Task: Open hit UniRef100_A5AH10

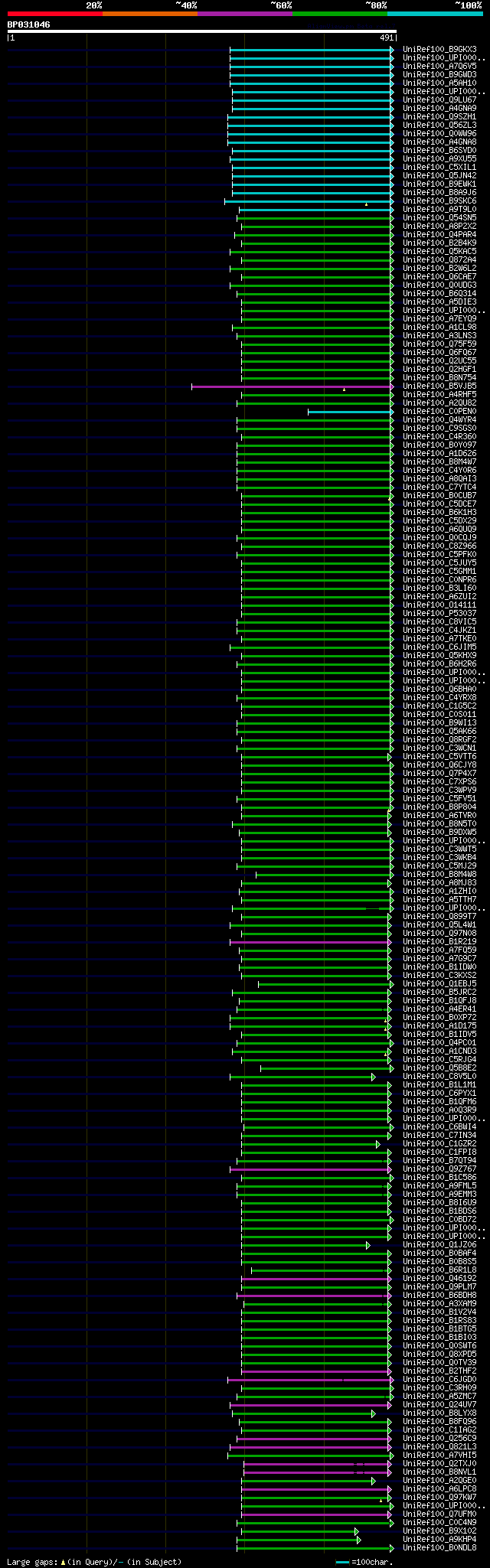Action: [x=439, y=83]
